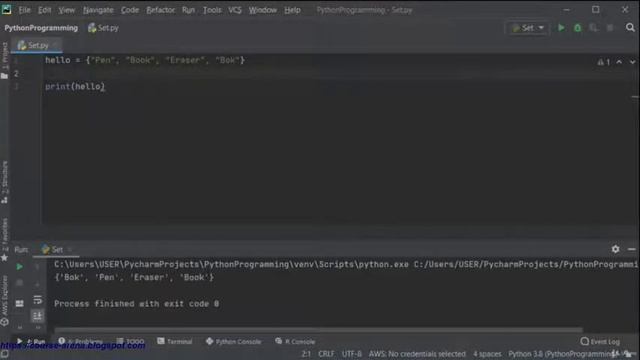Image resolution: width=640 pixels, height=360 pixels.
Task: Open the Help menu
Action: pos(292,10)
